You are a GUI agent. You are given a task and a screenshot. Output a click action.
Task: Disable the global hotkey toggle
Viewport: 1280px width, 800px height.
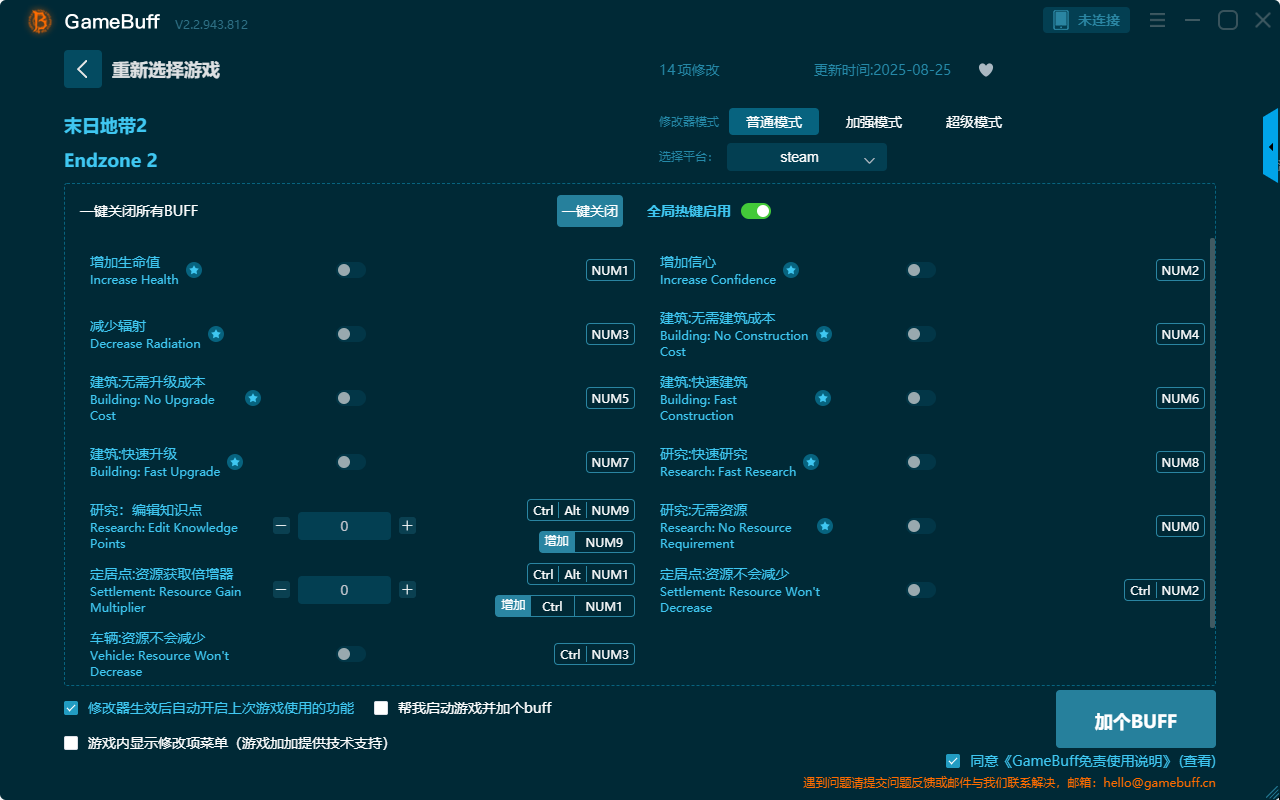tap(756, 211)
